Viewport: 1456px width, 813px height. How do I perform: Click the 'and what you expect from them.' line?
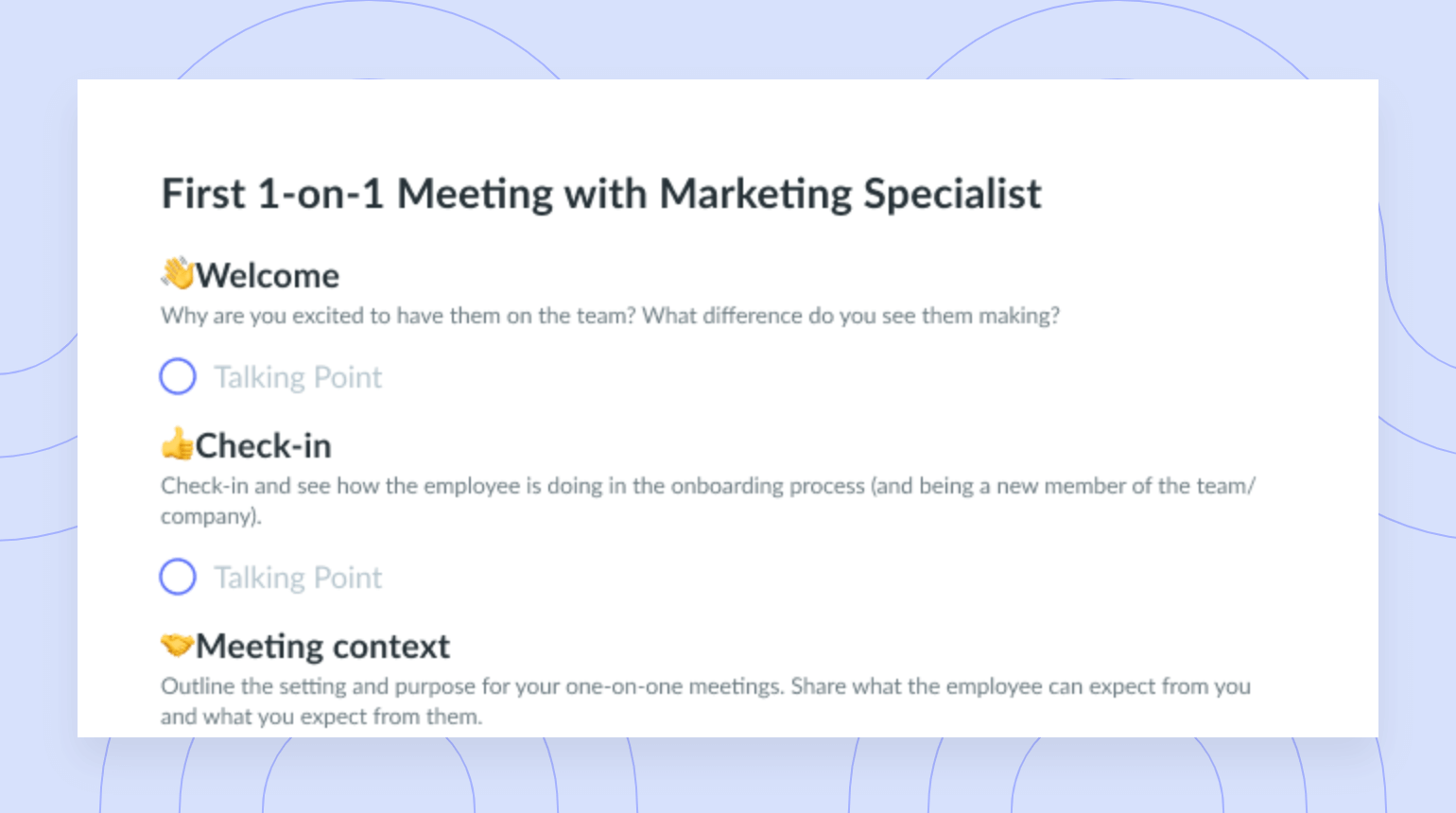click(321, 717)
